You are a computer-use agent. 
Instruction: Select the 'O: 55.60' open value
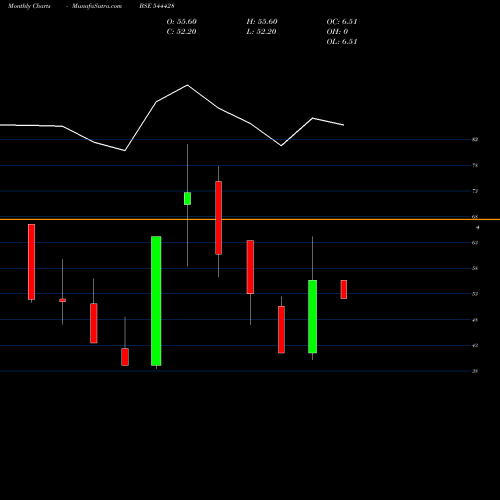click(x=182, y=22)
